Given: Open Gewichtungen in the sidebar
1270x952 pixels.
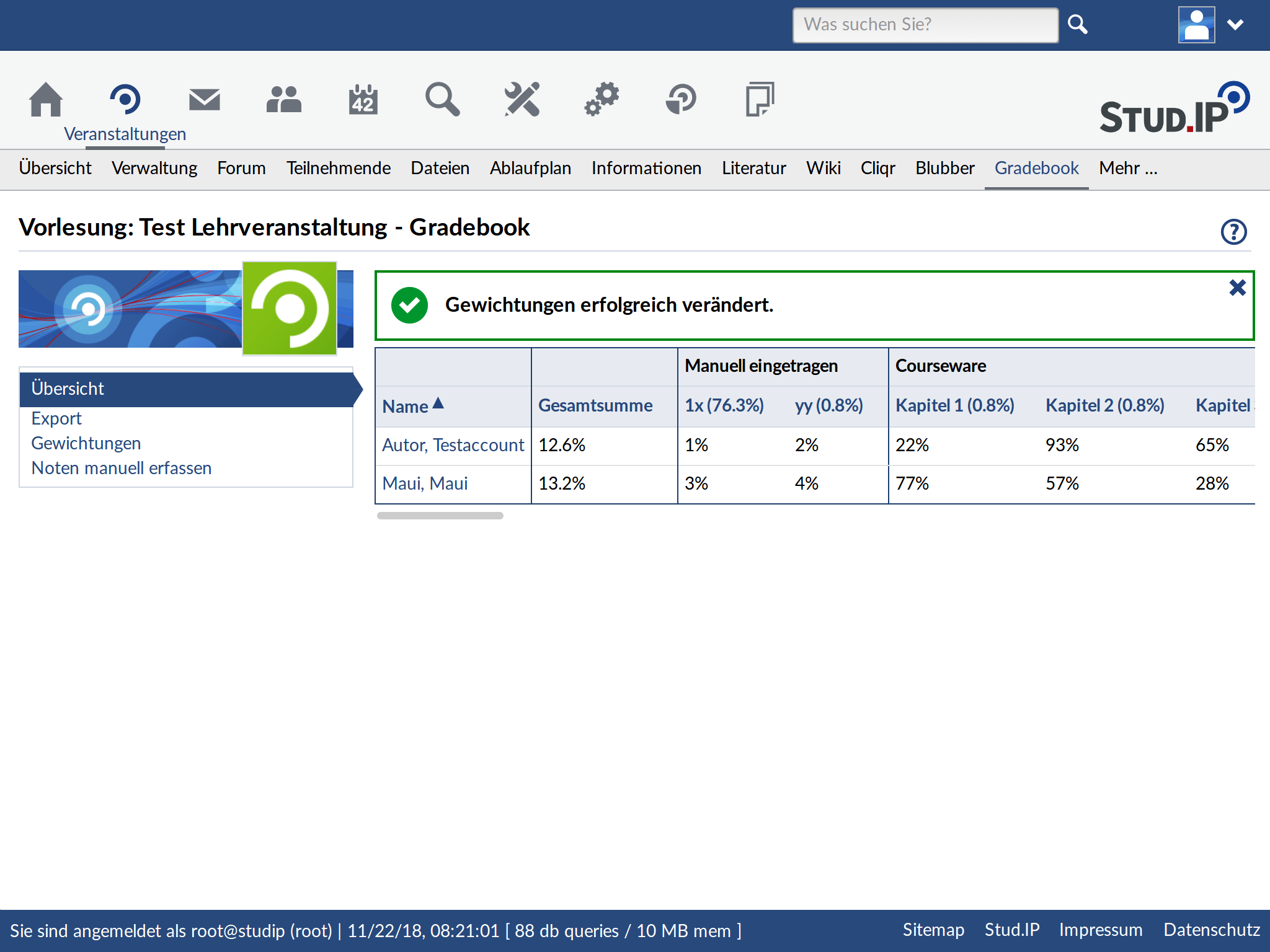Looking at the screenshot, I should coord(86,443).
